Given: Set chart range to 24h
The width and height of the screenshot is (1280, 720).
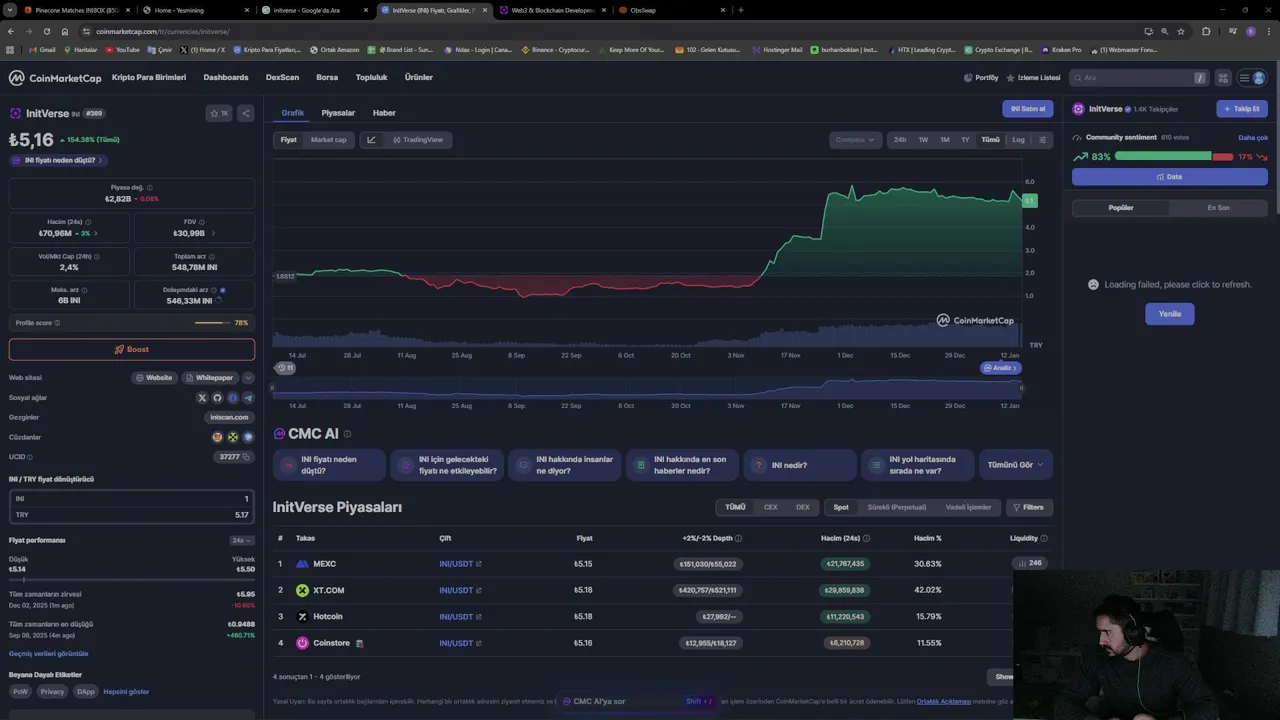Looking at the screenshot, I should [x=900, y=140].
